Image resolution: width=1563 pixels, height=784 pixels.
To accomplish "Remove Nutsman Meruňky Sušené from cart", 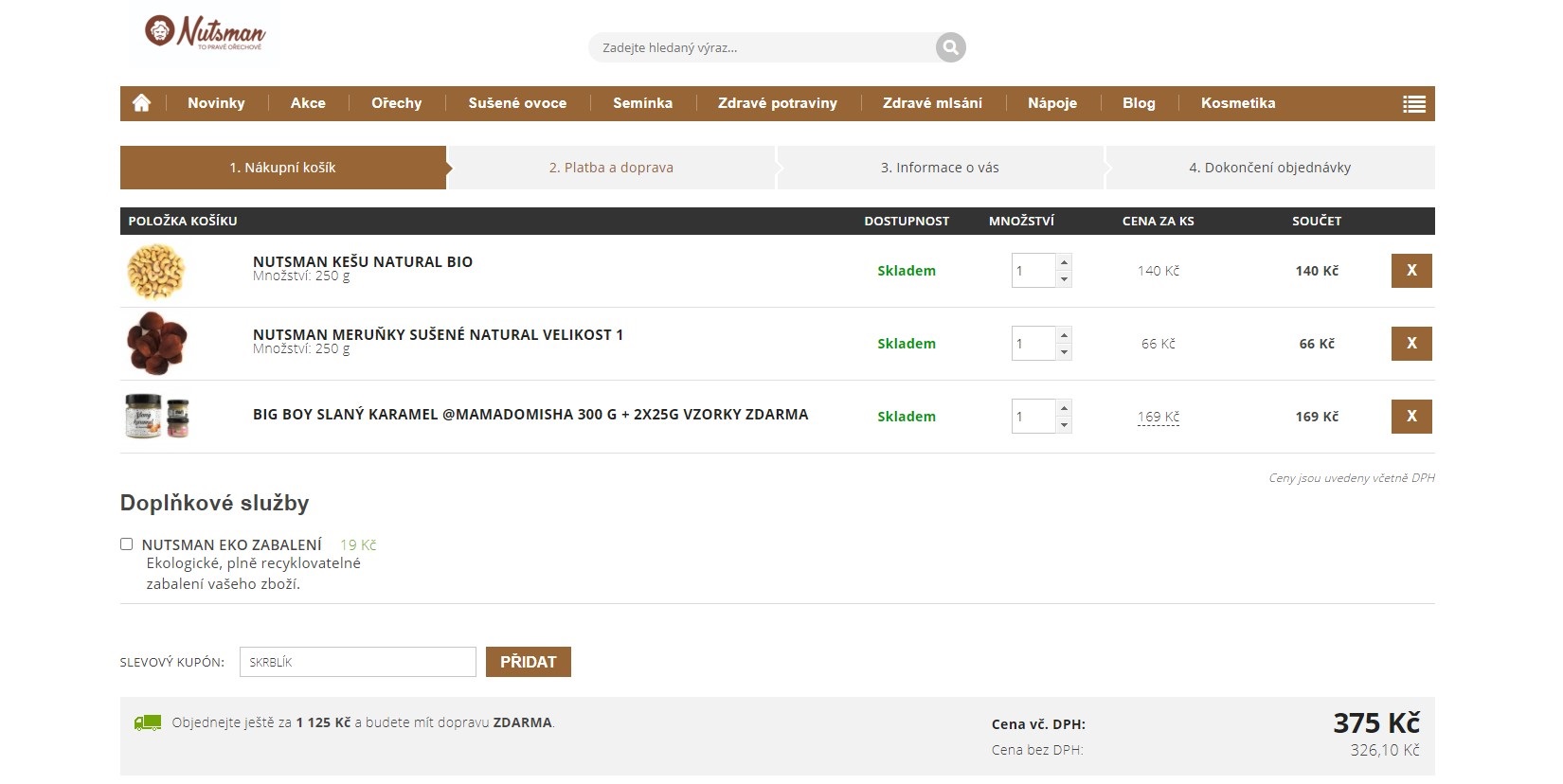I will (1411, 344).
